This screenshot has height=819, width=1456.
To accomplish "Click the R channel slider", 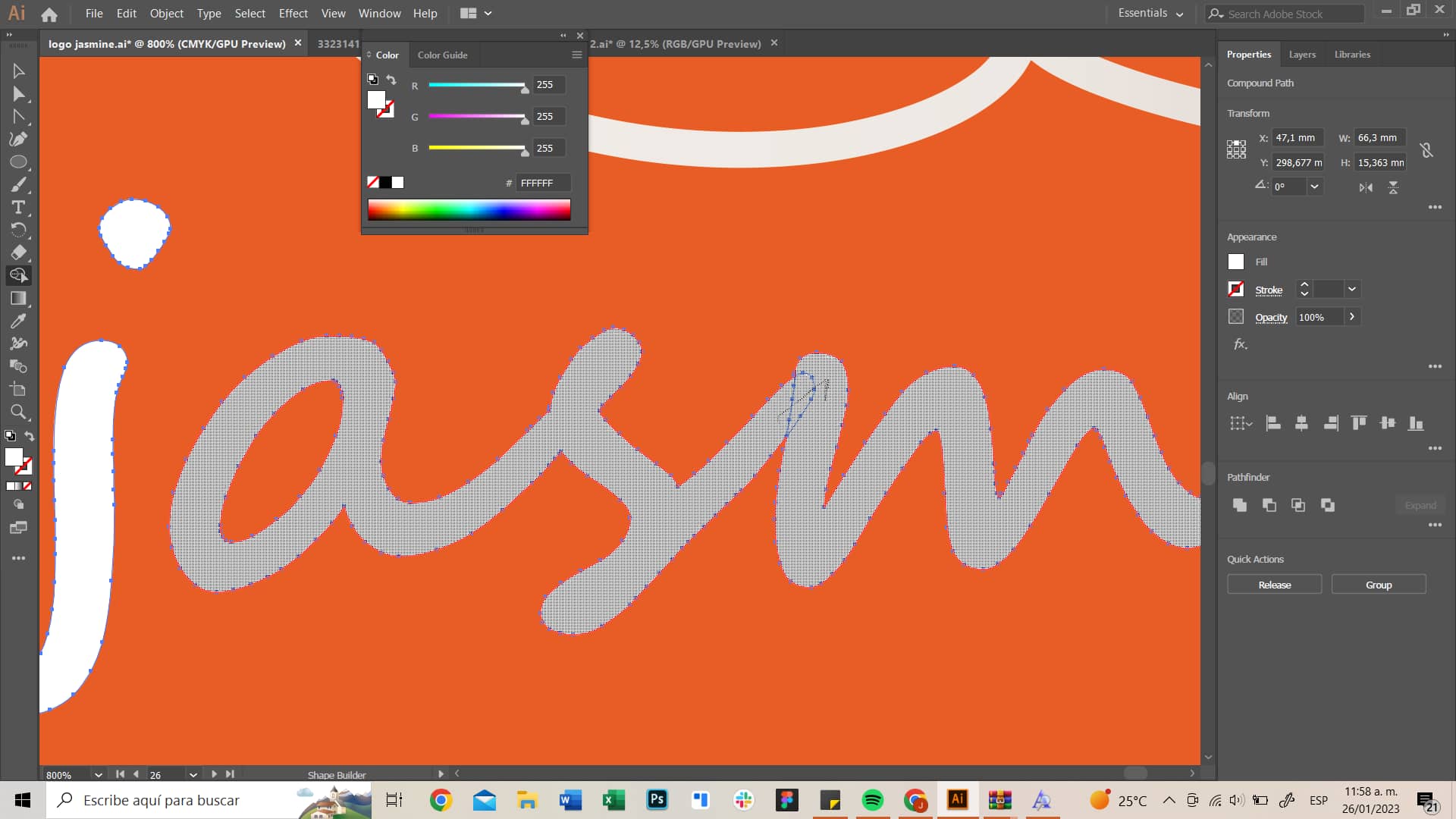I will tap(476, 85).
